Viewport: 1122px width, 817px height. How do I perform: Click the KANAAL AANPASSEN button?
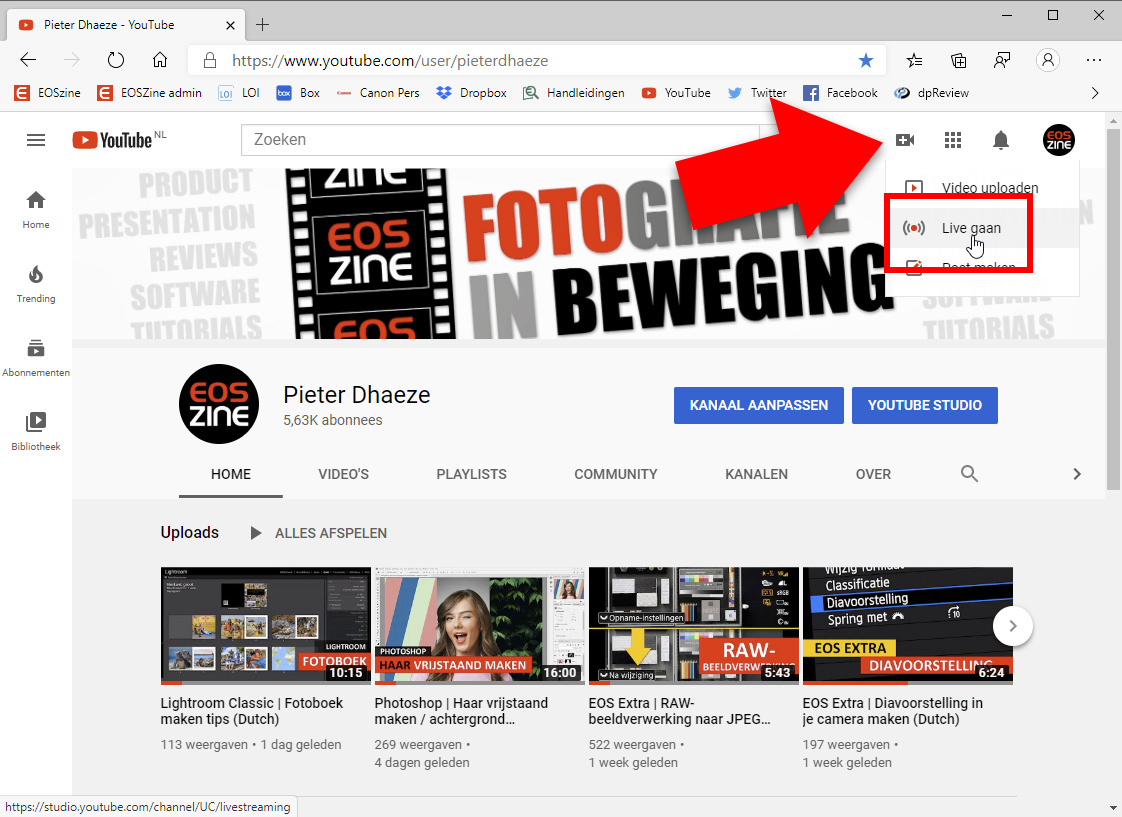coord(758,405)
